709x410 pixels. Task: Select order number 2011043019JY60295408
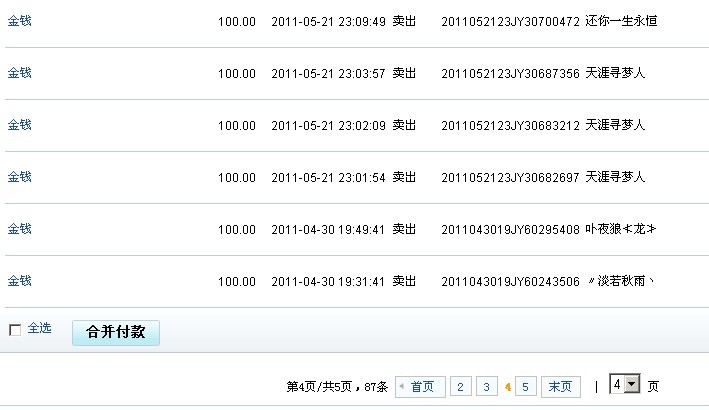point(510,230)
